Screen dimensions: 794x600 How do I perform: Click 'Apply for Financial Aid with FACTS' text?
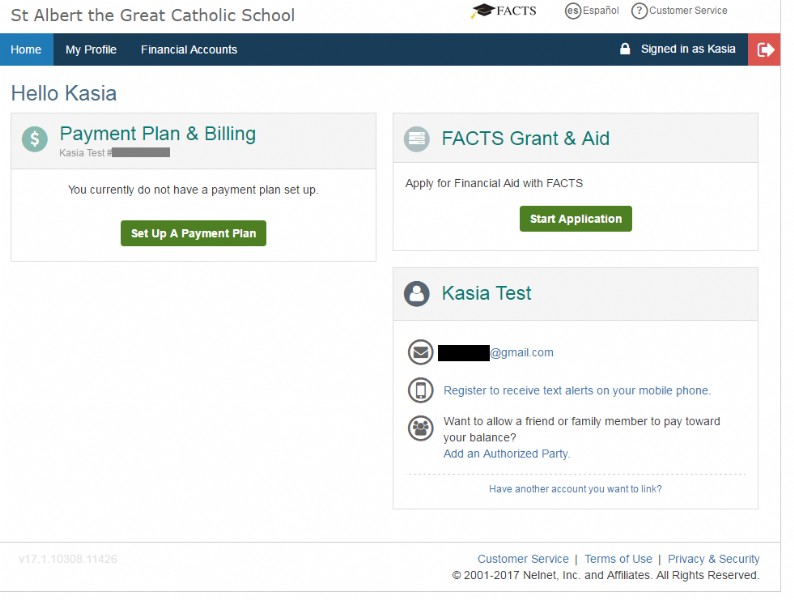point(494,183)
